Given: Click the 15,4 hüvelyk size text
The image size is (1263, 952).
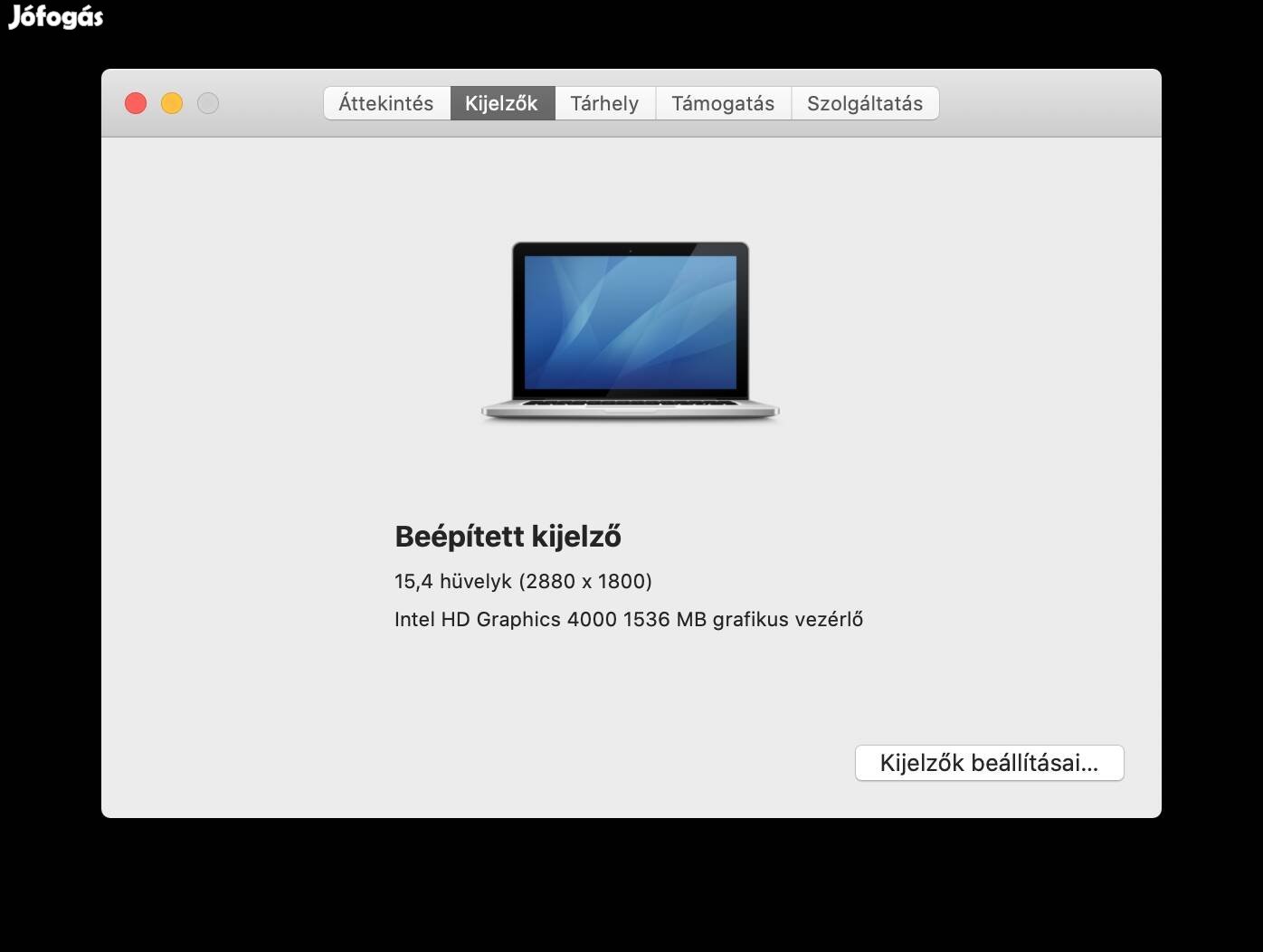Looking at the screenshot, I should (452, 581).
